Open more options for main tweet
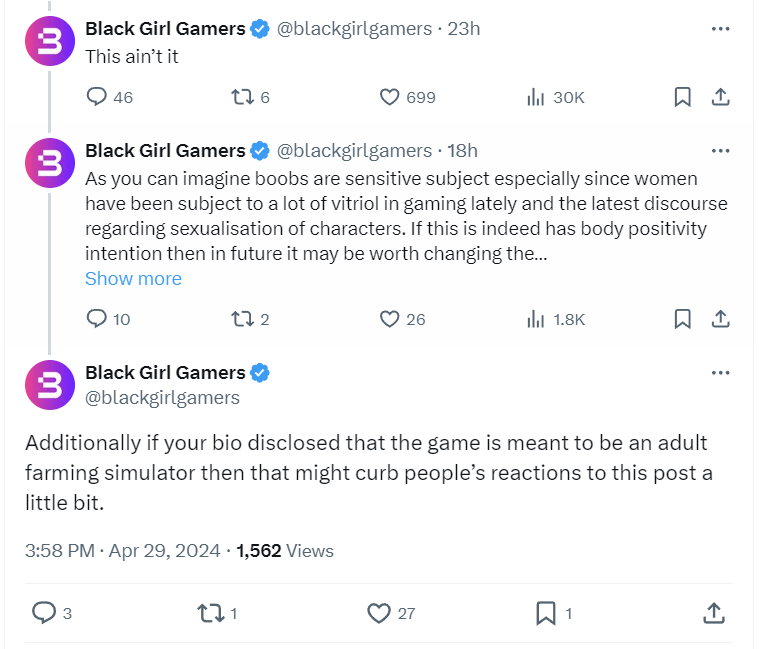 click(x=720, y=373)
